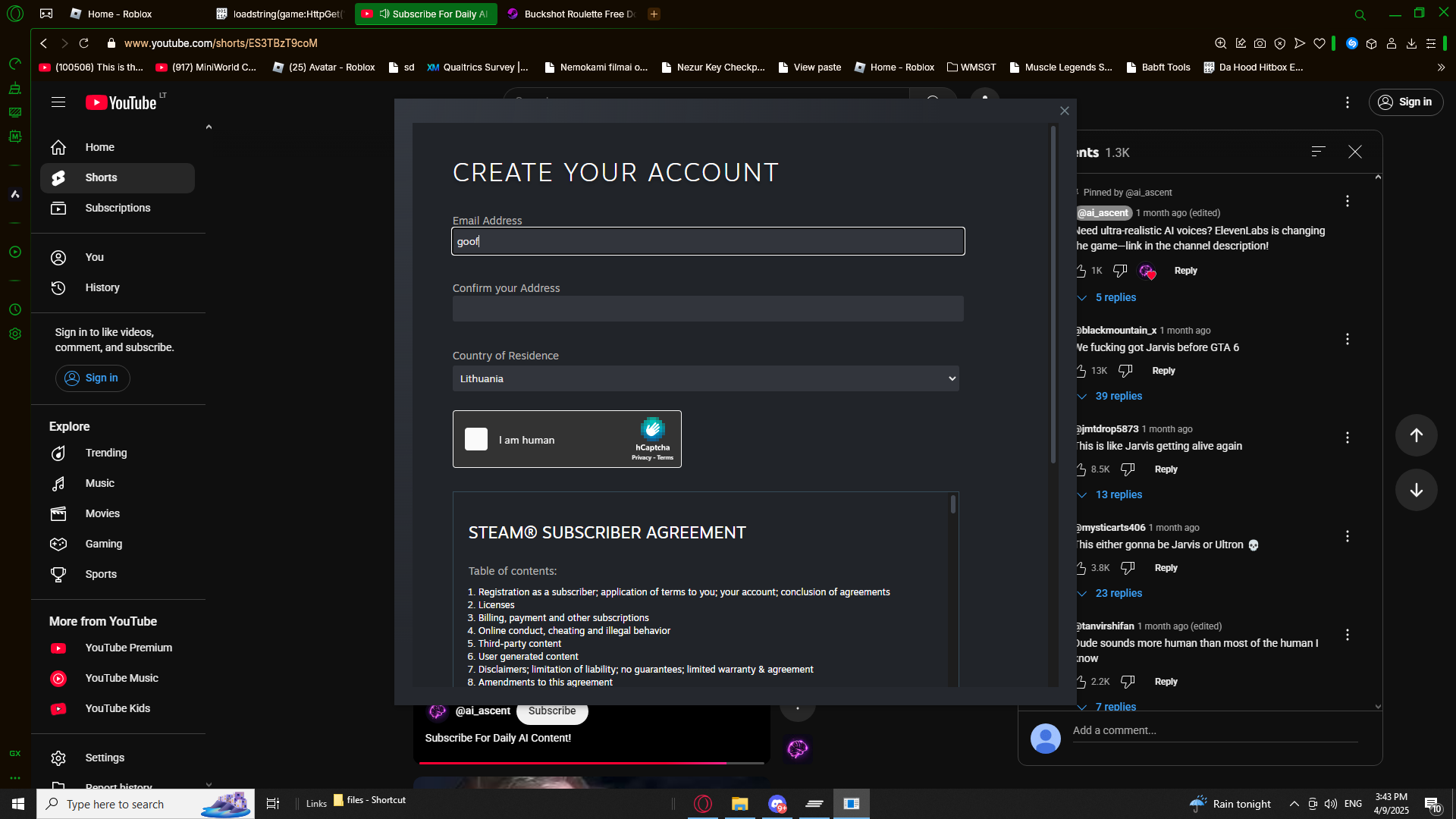Click the Email Address input field
Viewport: 1456px width, 819px height.
(x=708, y=241)
